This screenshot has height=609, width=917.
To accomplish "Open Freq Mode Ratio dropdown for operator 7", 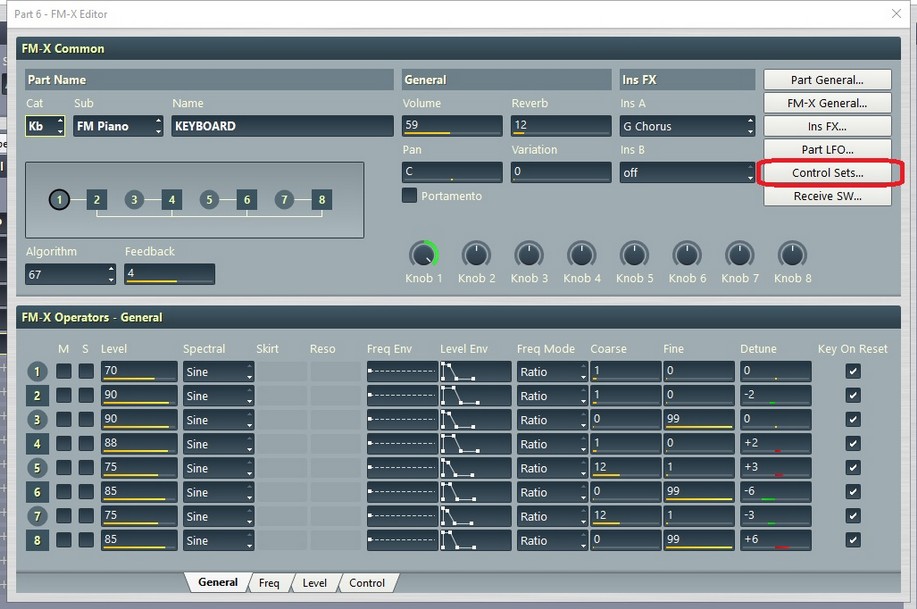I will tap(552, 516).
